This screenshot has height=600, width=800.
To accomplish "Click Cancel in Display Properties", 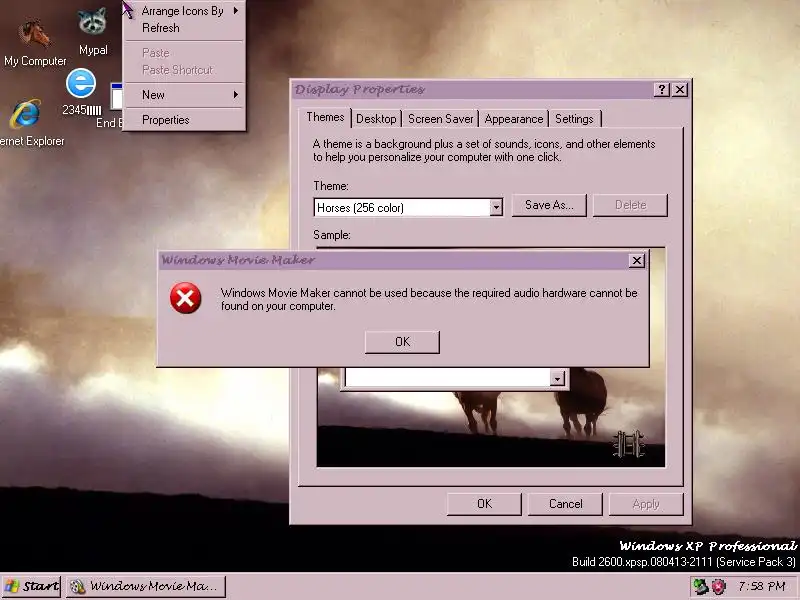I will [x=565, y=504].
